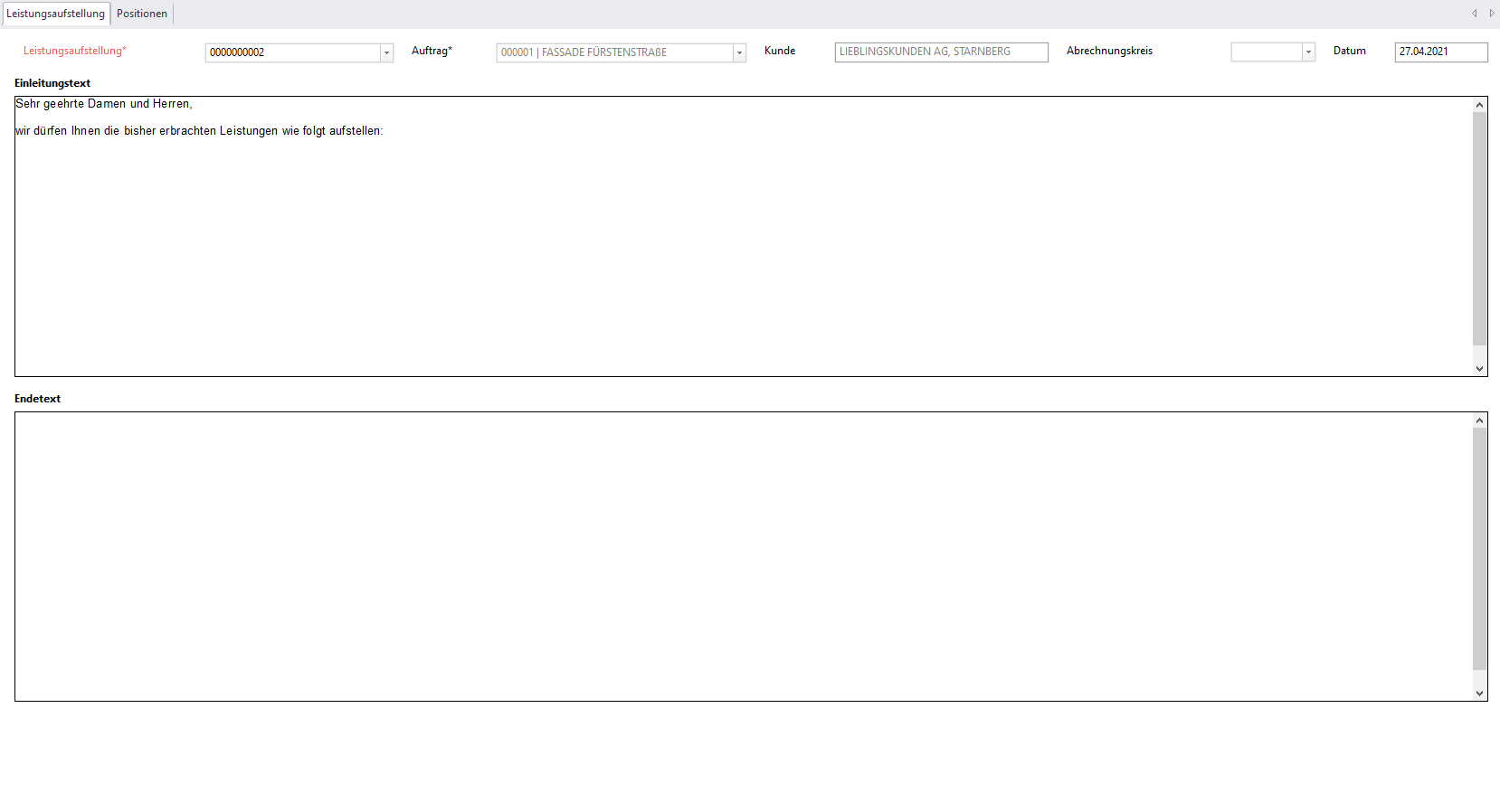Click the Auftrag field showing Fassade Fürstenstraße
The height and width of the screenshot is (812, 1500).
point(614,52)
